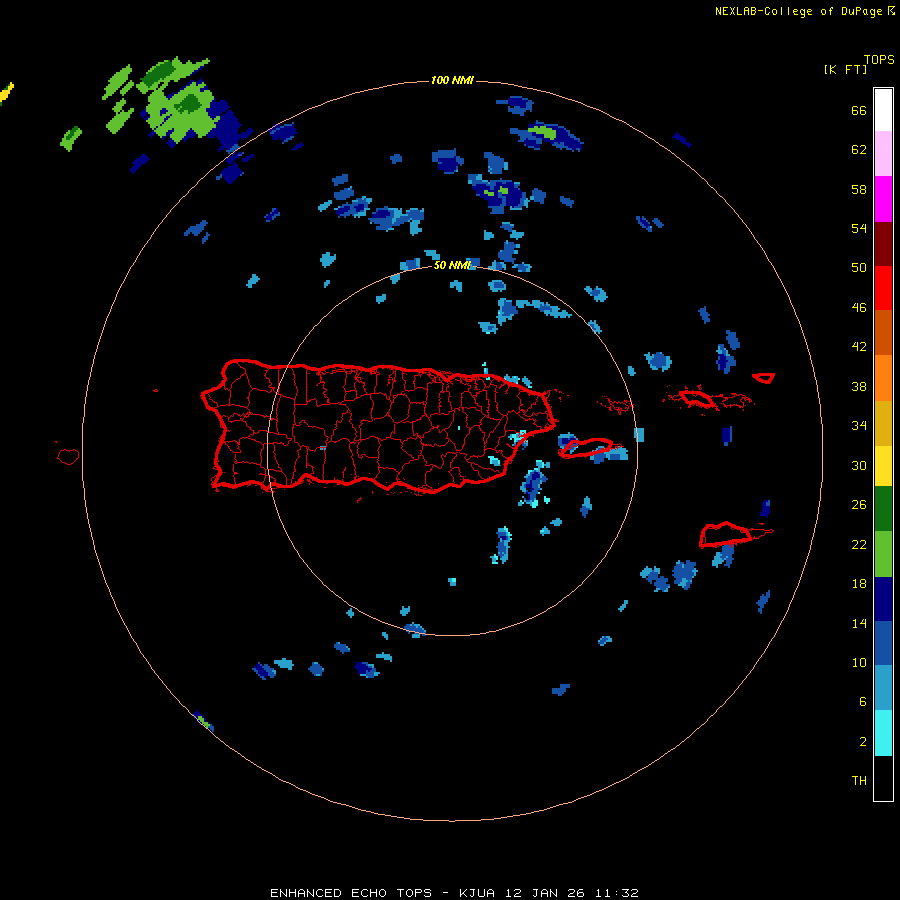This screenshot has width=900, height=900.
Task: Click the yellow echo at far upper-left edge
Action: 6,93
